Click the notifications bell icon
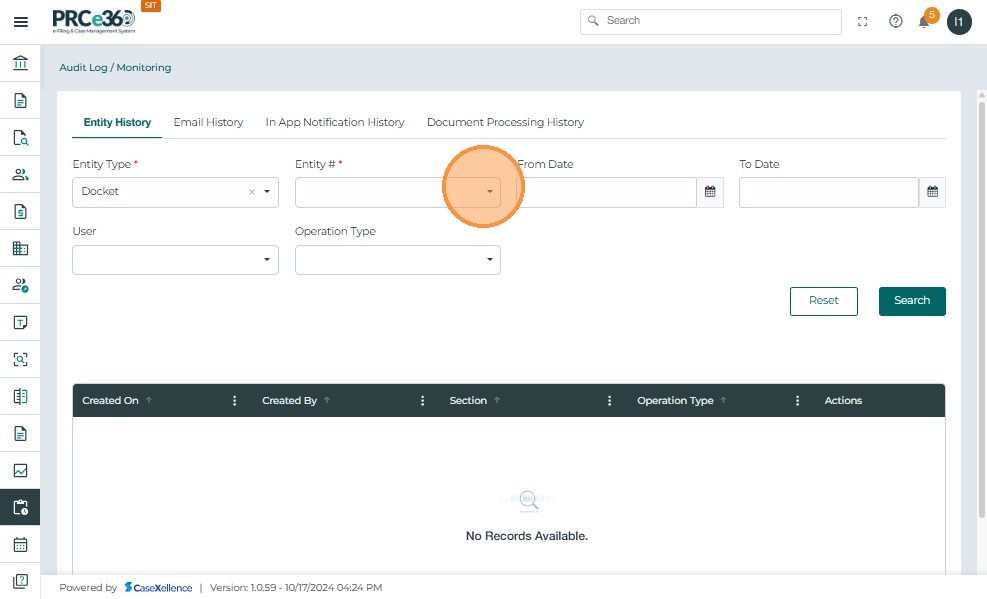 tap(925, 22)
